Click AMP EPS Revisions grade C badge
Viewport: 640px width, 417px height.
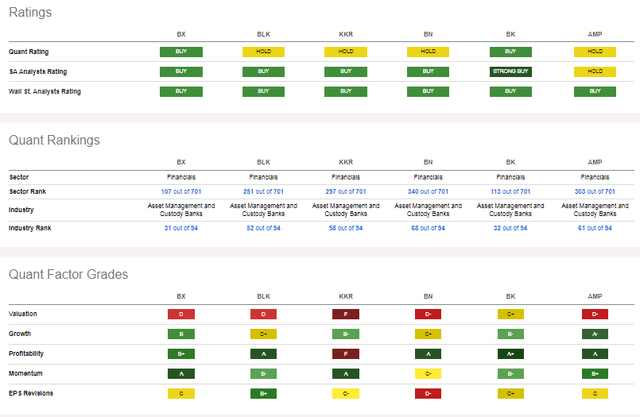595,394
